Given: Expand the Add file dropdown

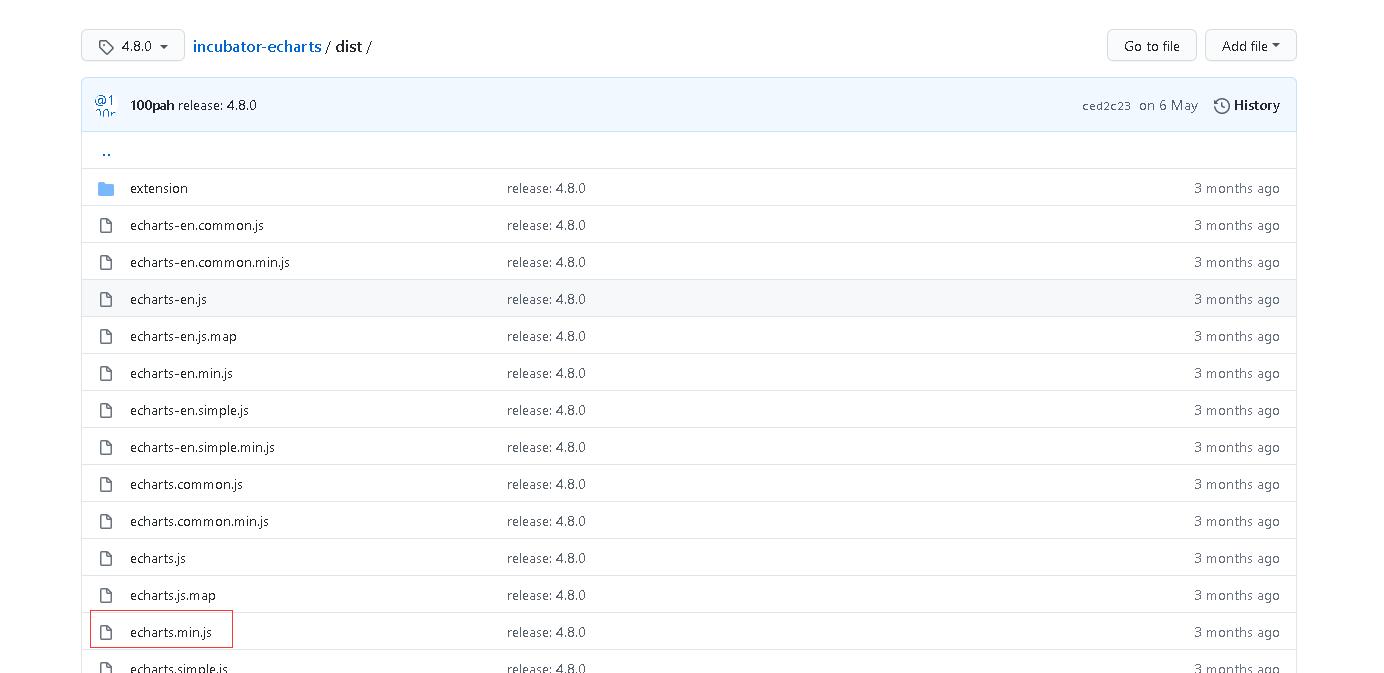Looking at the screenshot, I should pos(1250,46).
